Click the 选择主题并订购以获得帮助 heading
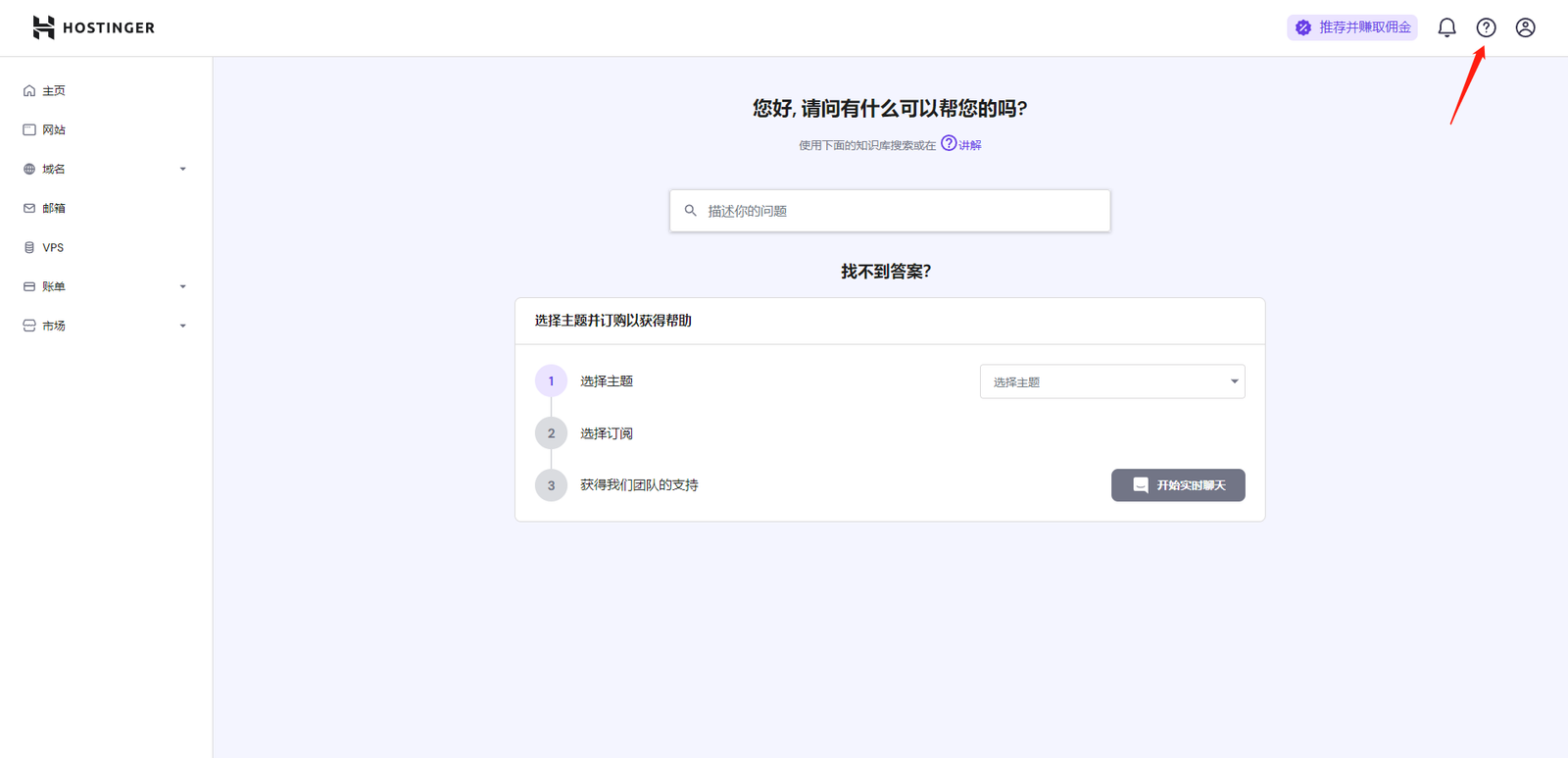This screenshot has width=1568, height=758. pyautogui.click(x=613, y=321)
